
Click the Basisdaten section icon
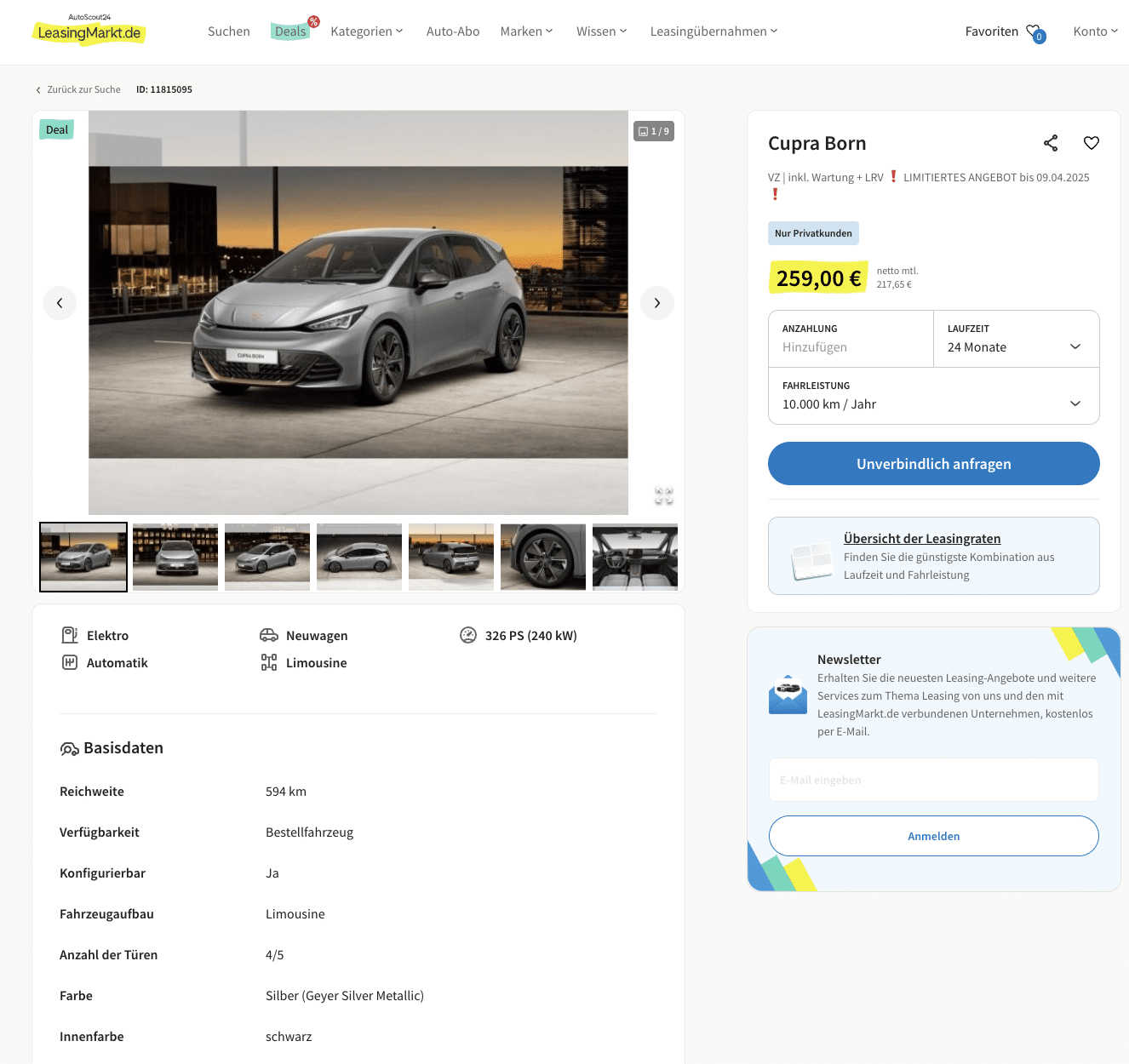(x=69, y=748)
